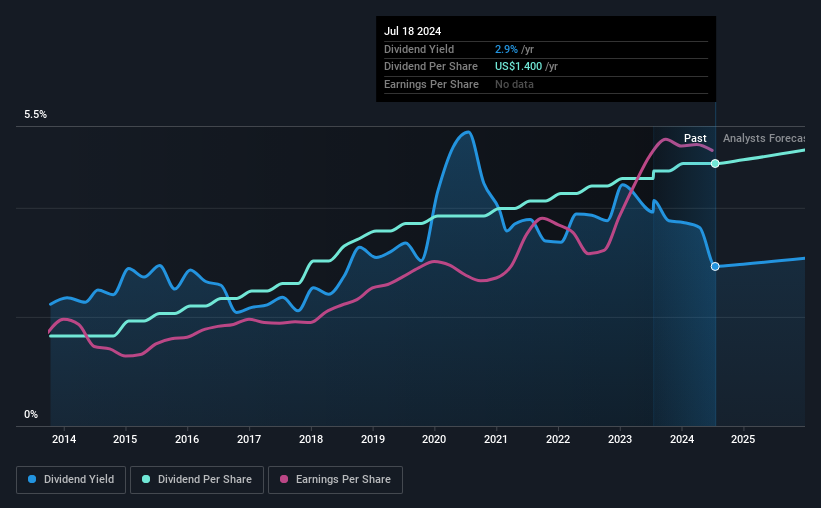Click the 0% y-axis label
Image resolution: width=821 pixels, height=508 pixels.
coord(31,414)
